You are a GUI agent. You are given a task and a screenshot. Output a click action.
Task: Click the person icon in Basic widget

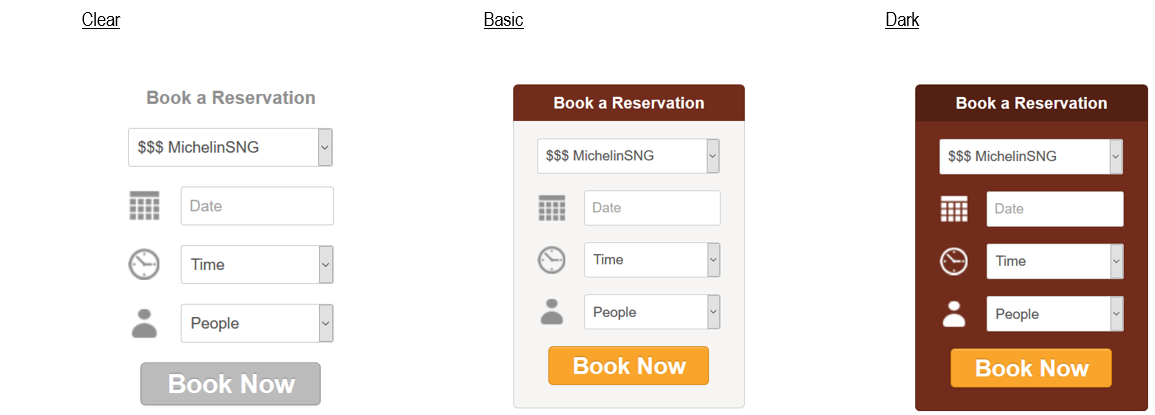(x=552, y=312)
